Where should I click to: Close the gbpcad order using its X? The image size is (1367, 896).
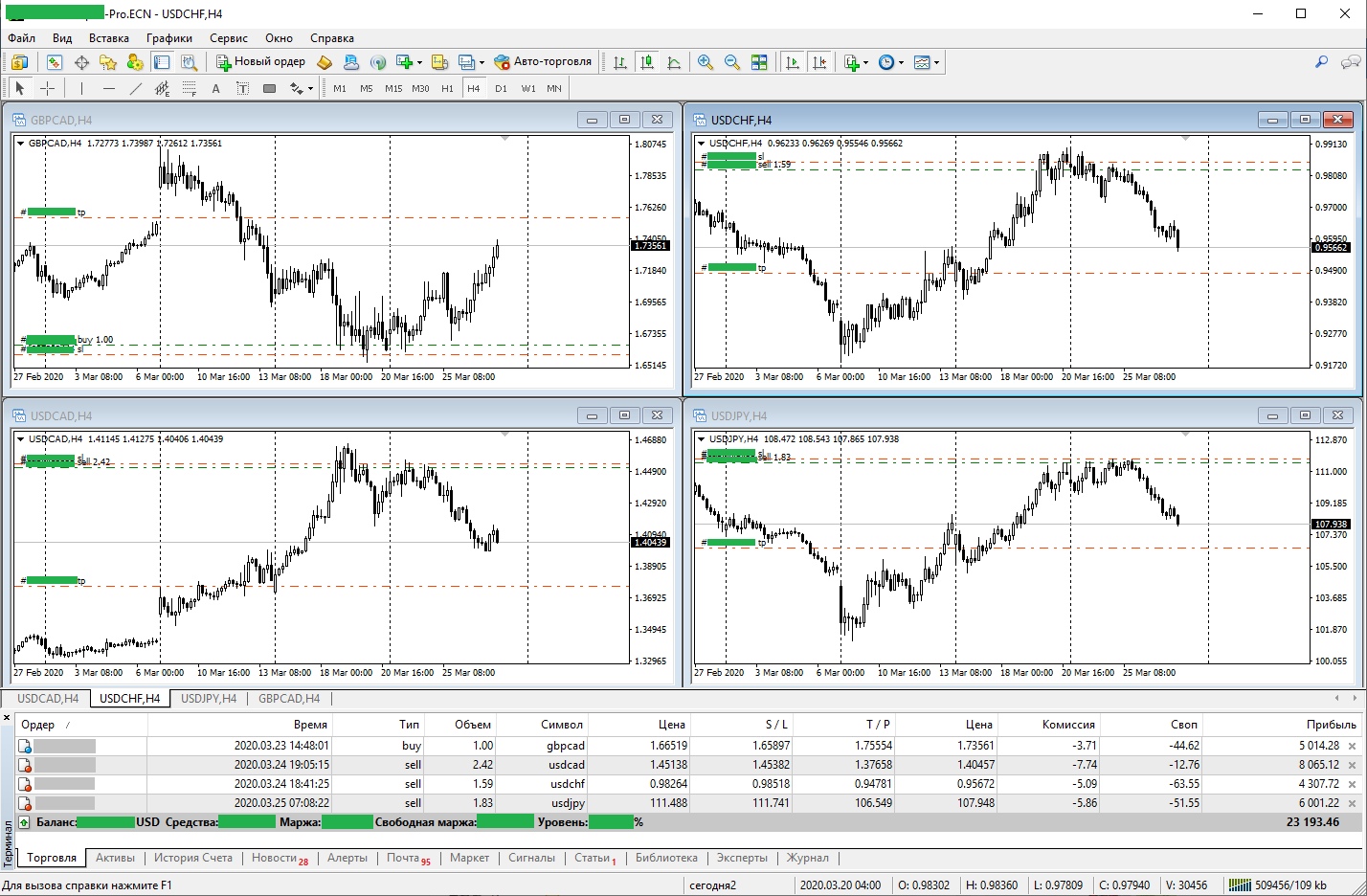(1352, 746)
